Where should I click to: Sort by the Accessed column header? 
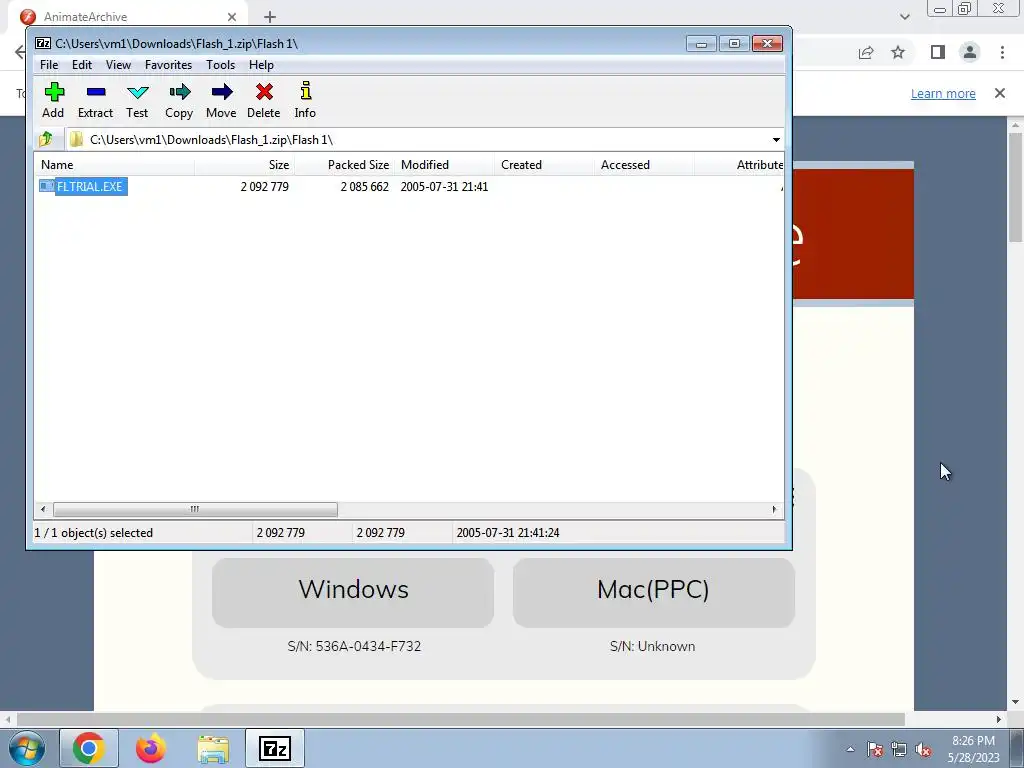pos(644,165)
